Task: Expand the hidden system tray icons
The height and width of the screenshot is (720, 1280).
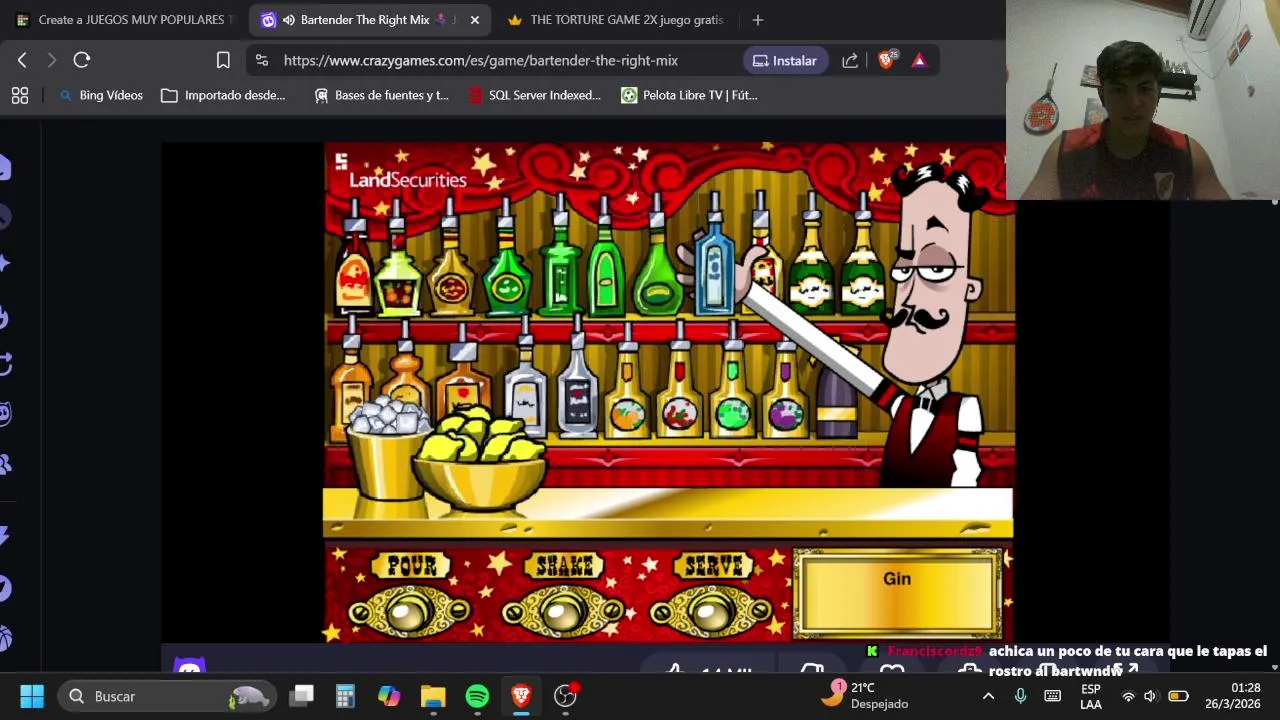Action: click(x=988, y=696)
